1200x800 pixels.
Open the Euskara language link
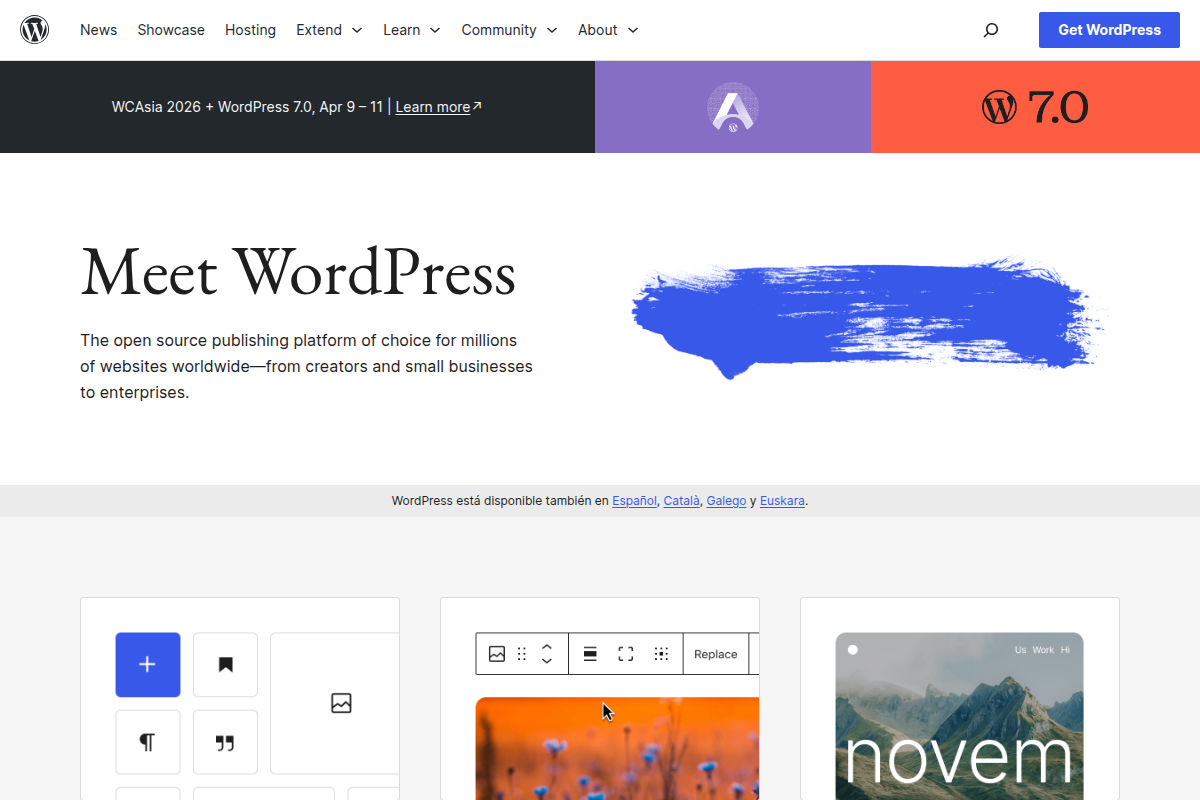(782, 501)
